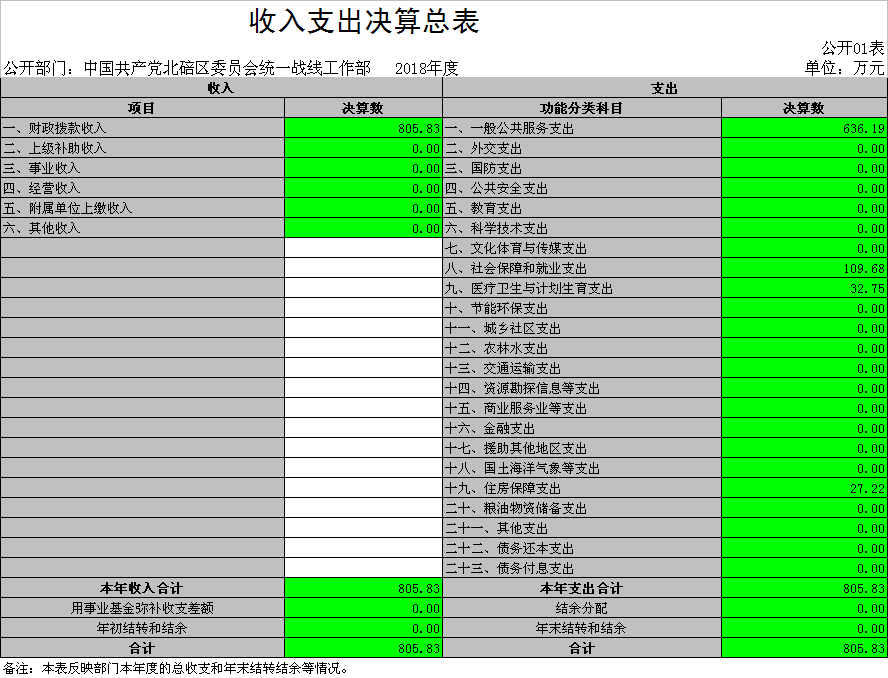Click the 单位：万元 label
The height and width of the screenshot is (678, 888).
click(844, 68)
